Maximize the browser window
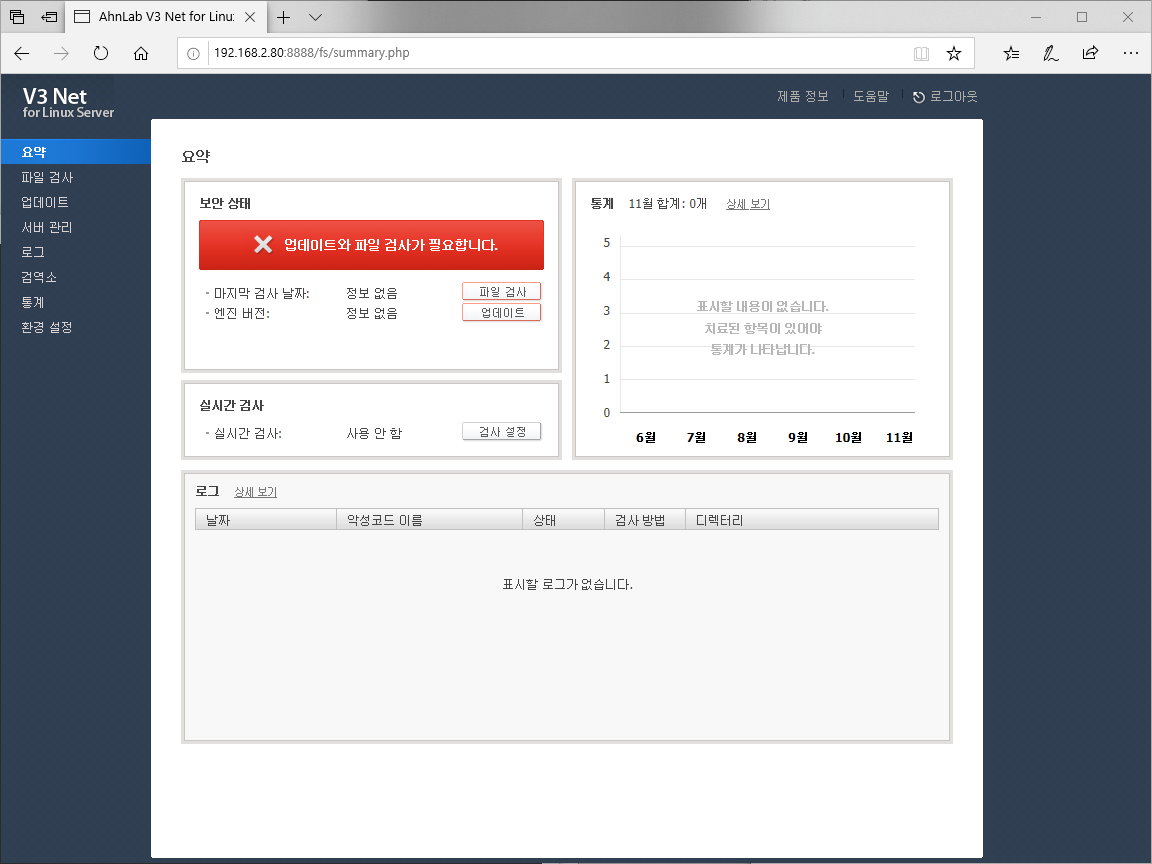1152x864 pixels. [1081, 17]
